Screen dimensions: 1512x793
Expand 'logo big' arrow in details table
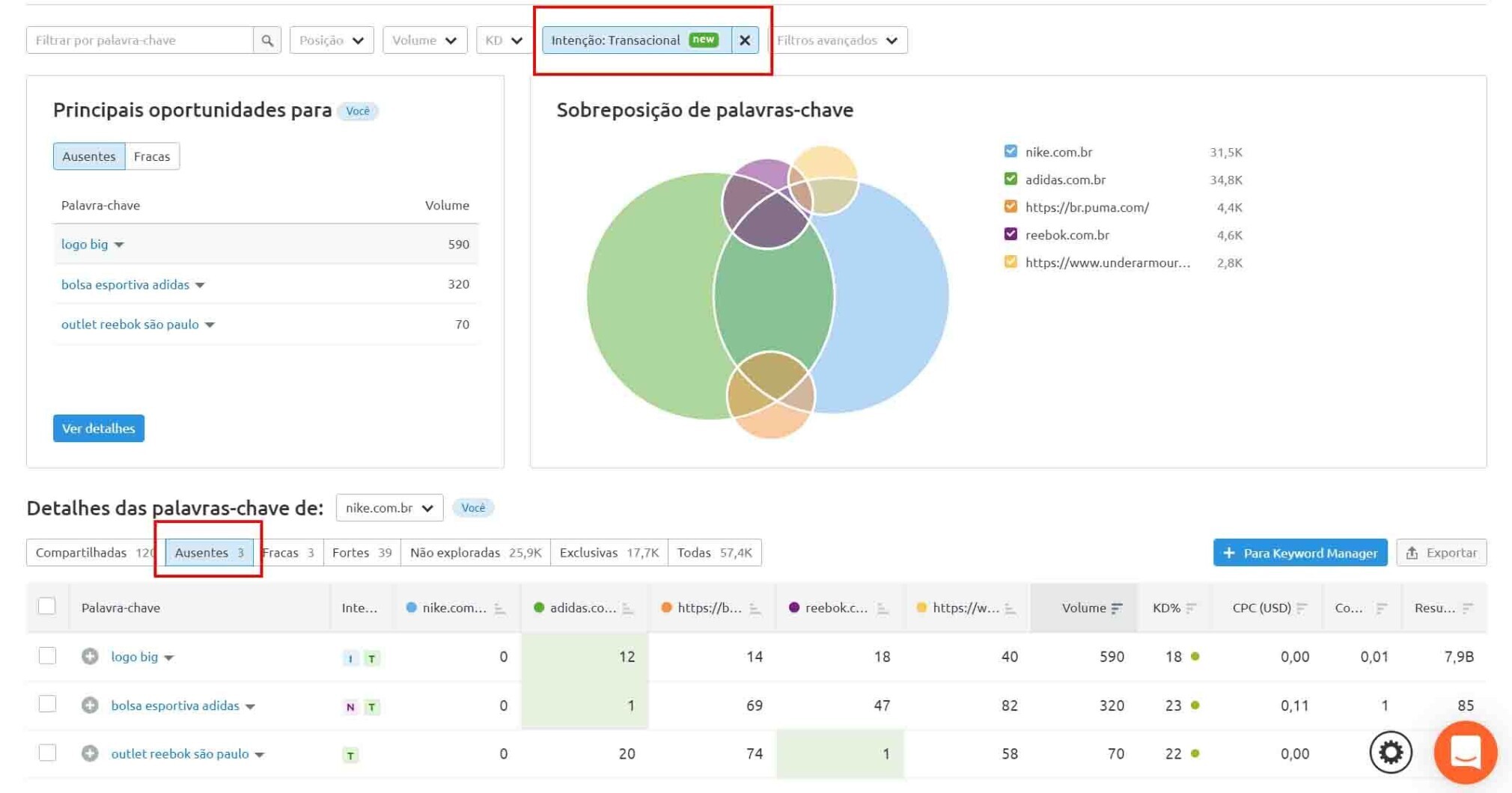169,658
